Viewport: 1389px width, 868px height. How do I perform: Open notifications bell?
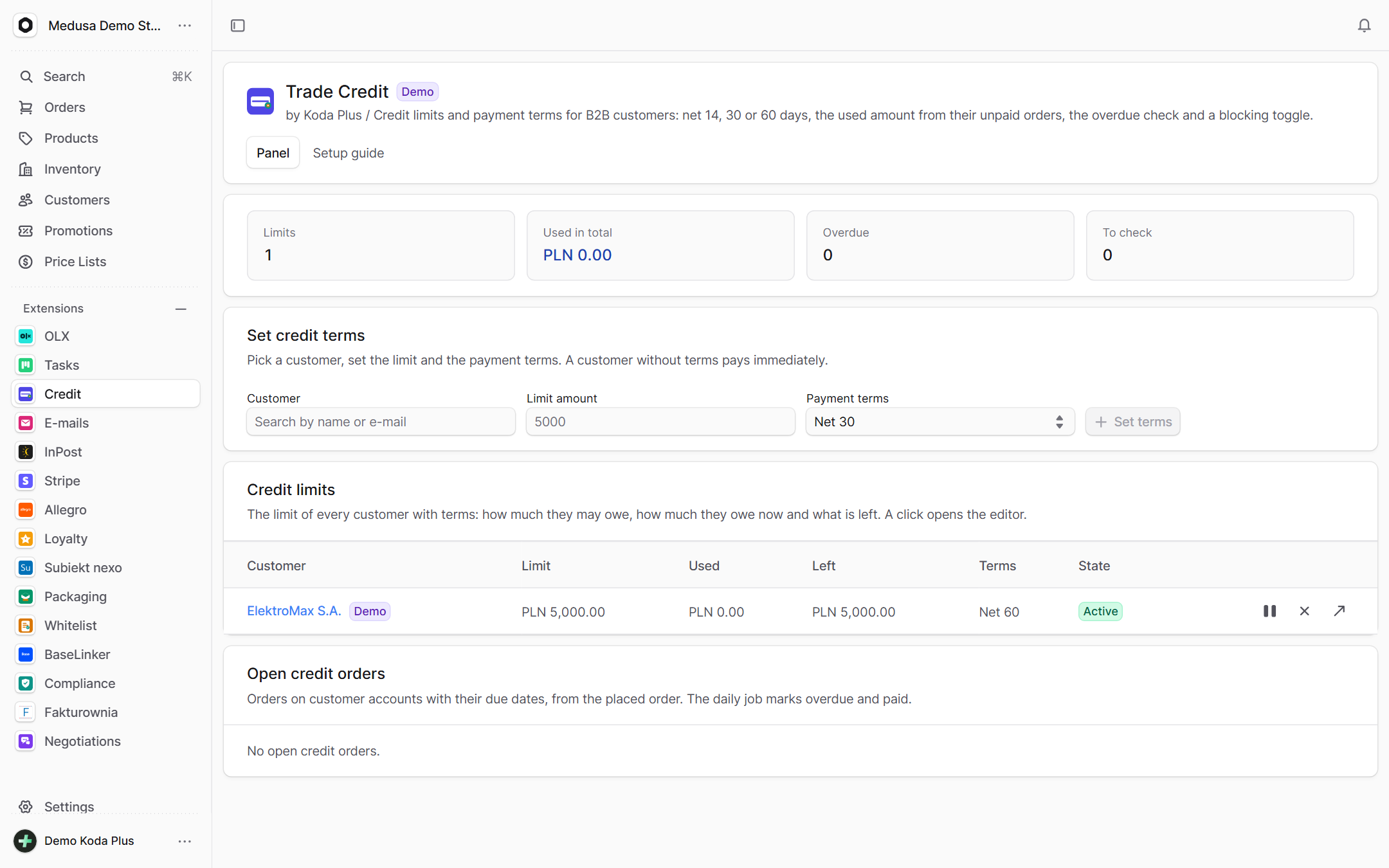click(1364, 26)
